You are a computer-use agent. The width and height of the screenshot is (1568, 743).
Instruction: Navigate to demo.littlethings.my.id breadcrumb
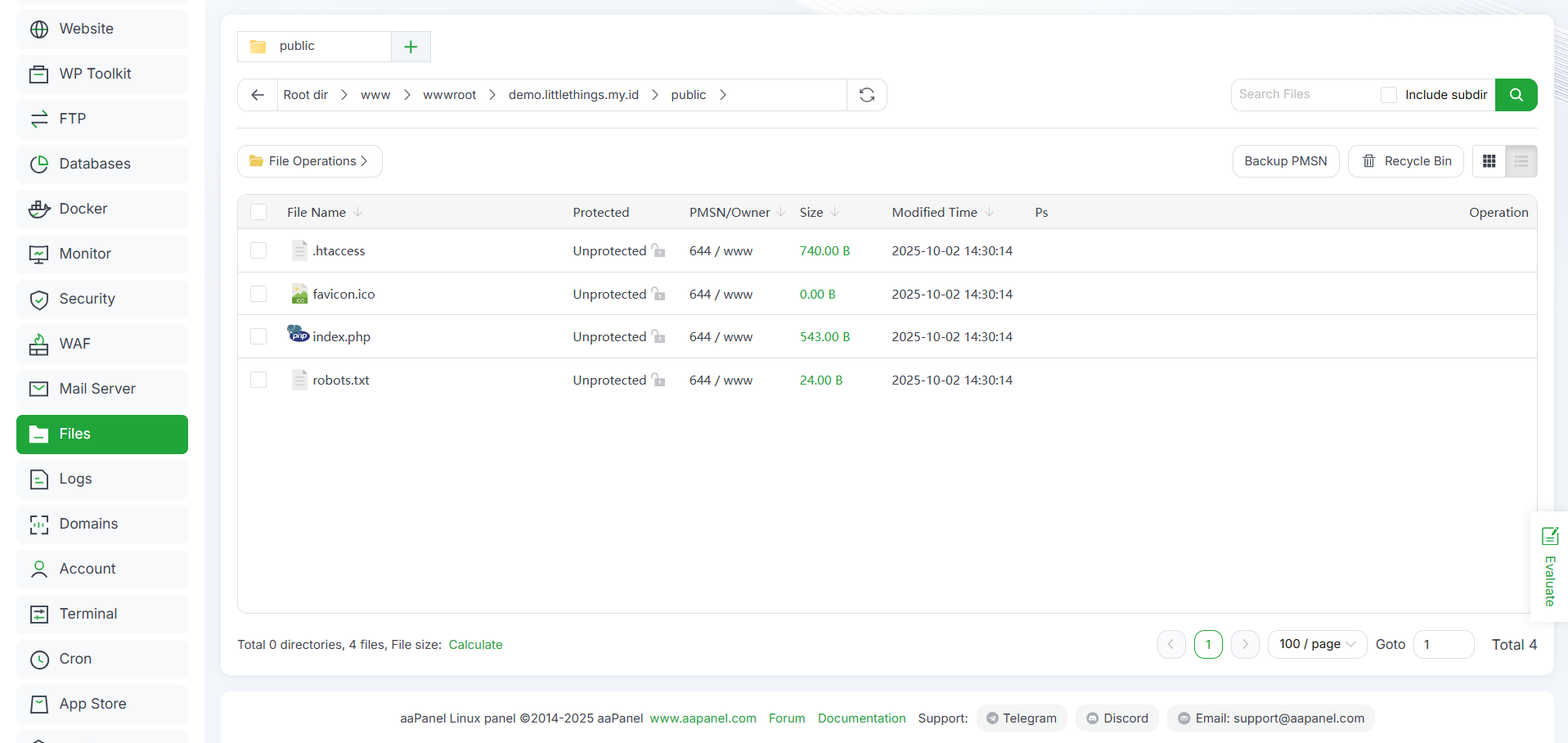(x=573, y=95)
